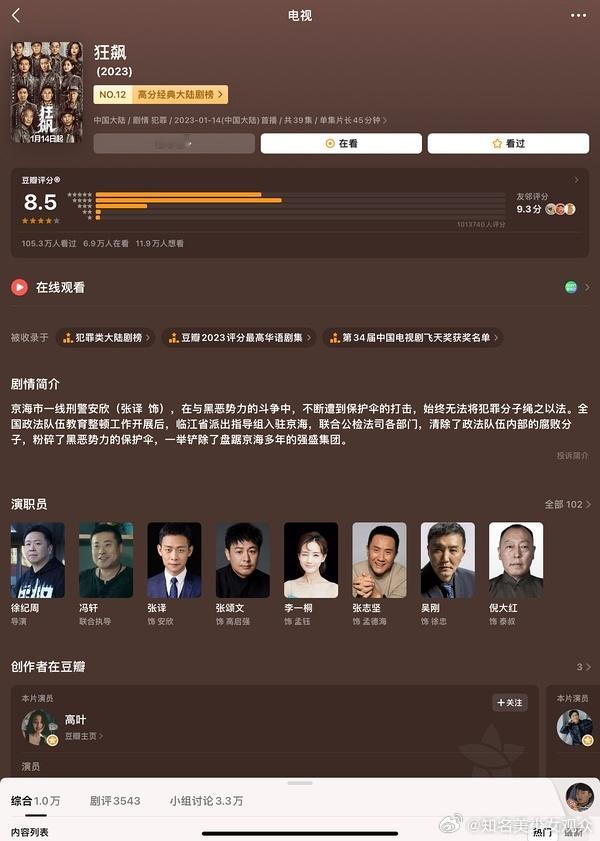Open the three-dot more options menu
The width and height of the screenshot is (600, 841).
(x=578, y=16)
